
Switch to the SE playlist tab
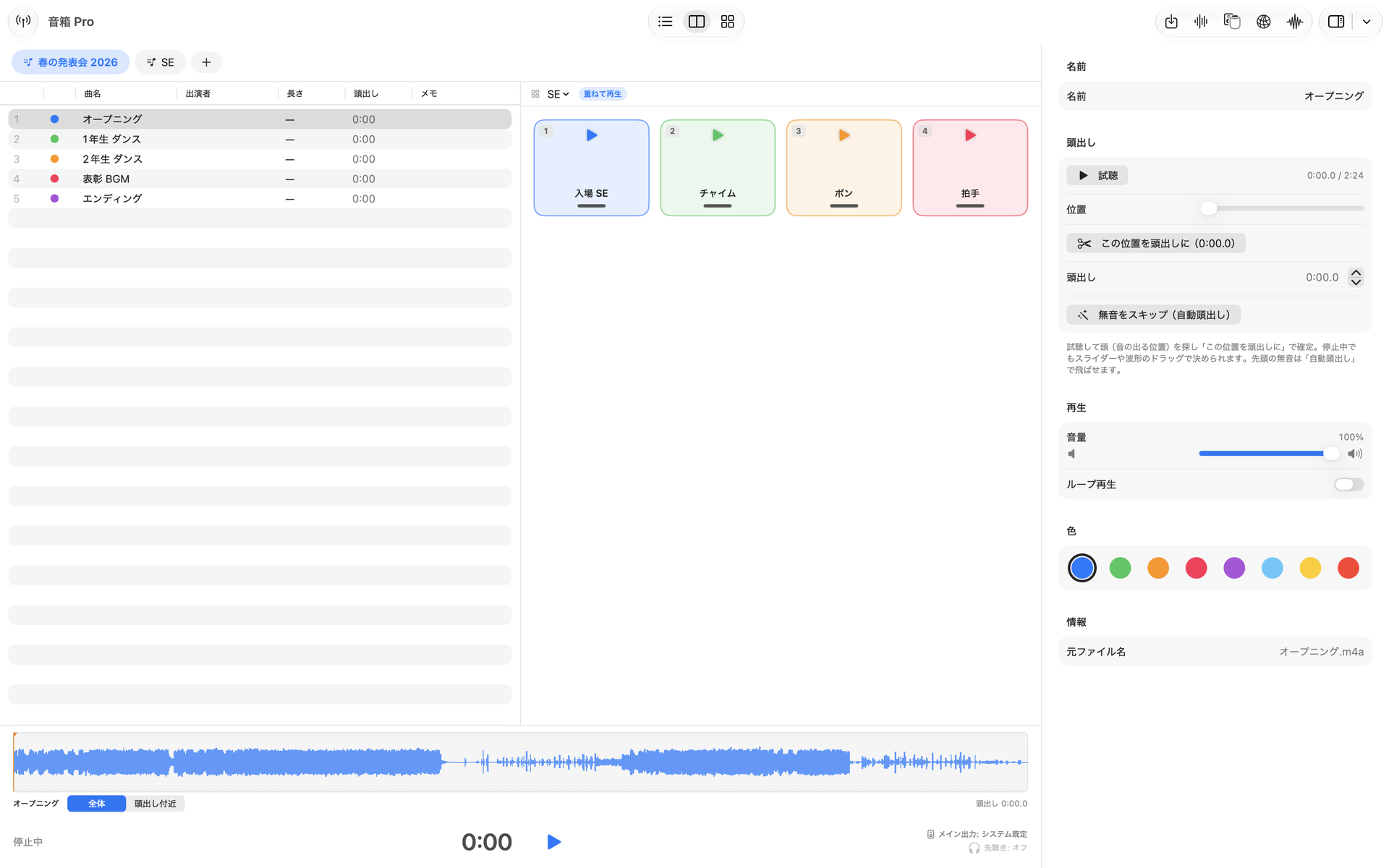click(160, 62)
